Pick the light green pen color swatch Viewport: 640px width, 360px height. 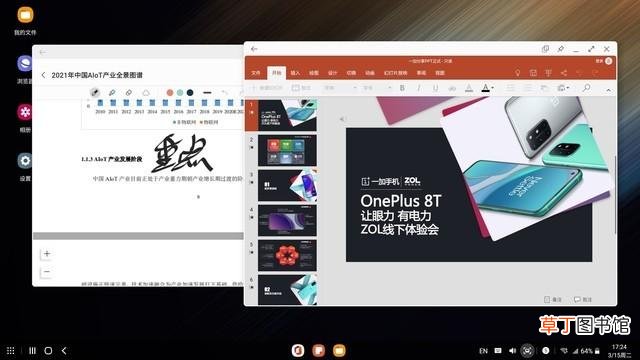(x=180, y=93)
